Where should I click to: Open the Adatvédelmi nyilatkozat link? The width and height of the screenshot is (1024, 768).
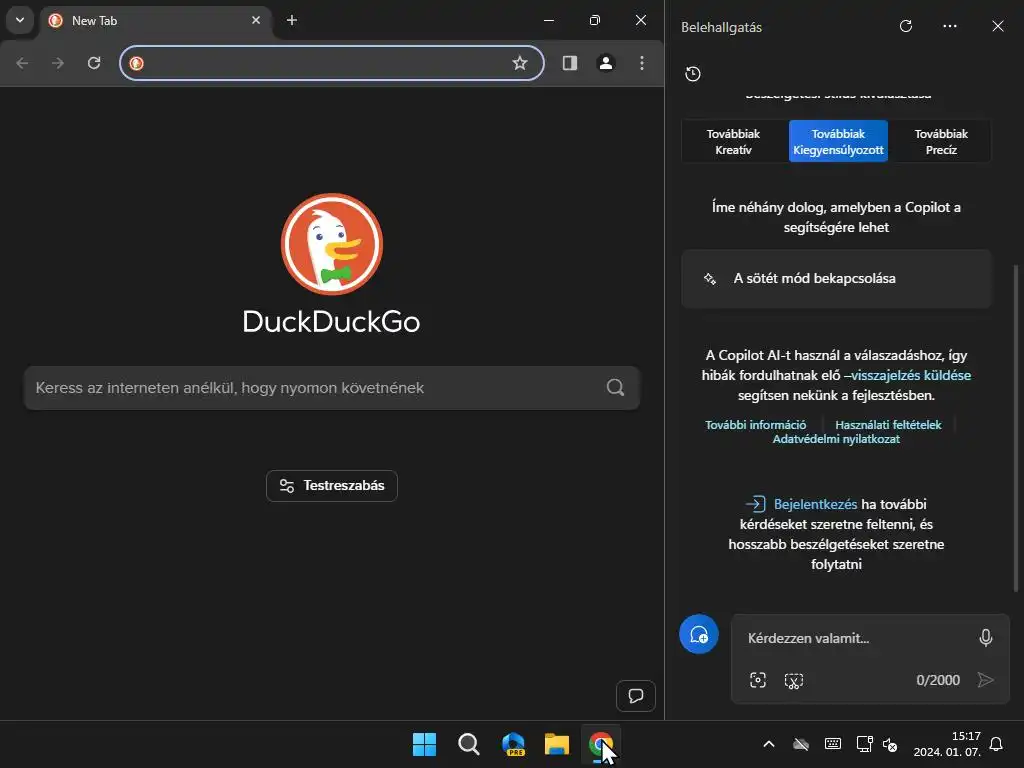(x=836, y=439)
